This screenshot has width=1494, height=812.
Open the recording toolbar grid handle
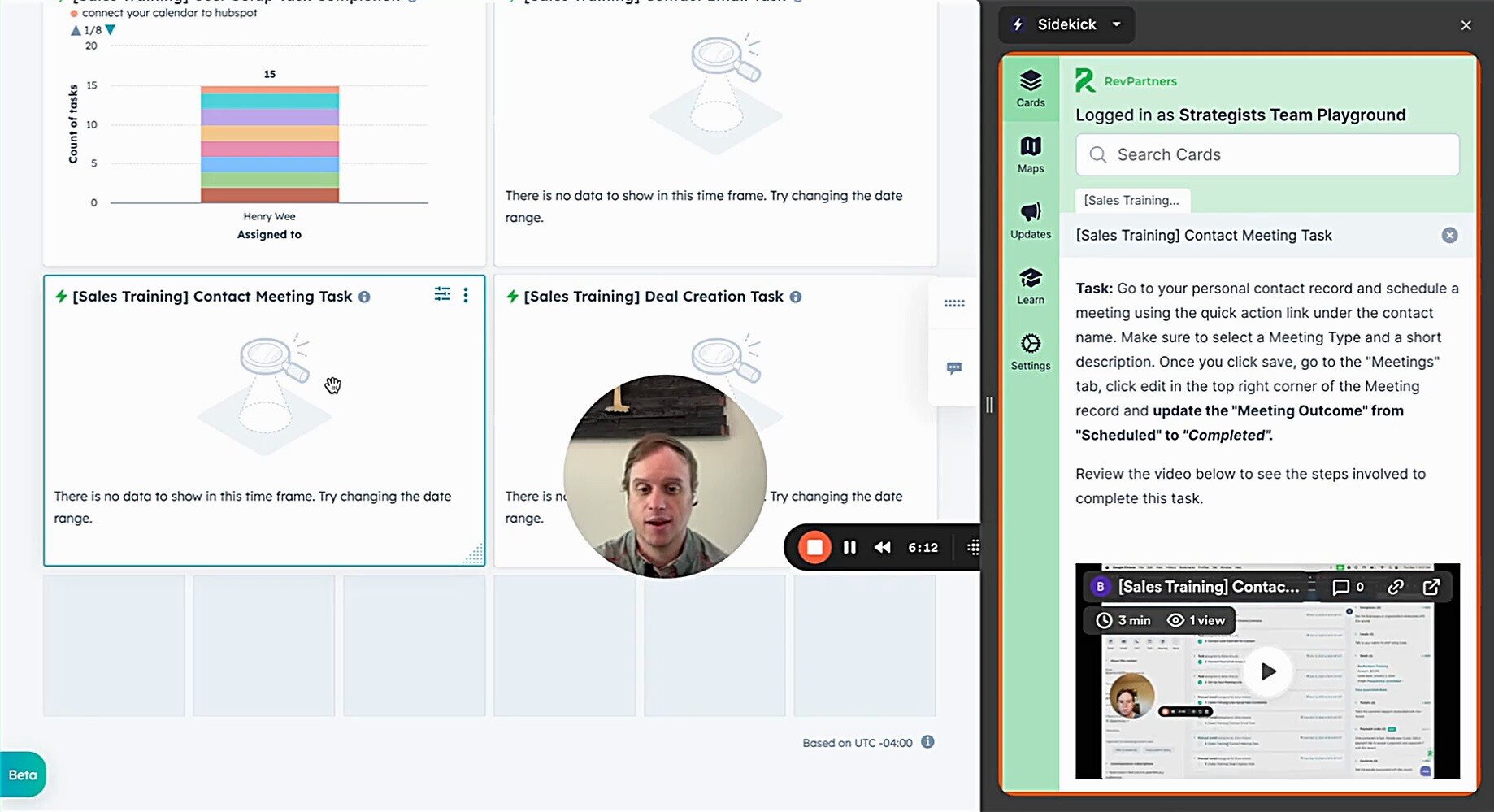pos(973,547)
